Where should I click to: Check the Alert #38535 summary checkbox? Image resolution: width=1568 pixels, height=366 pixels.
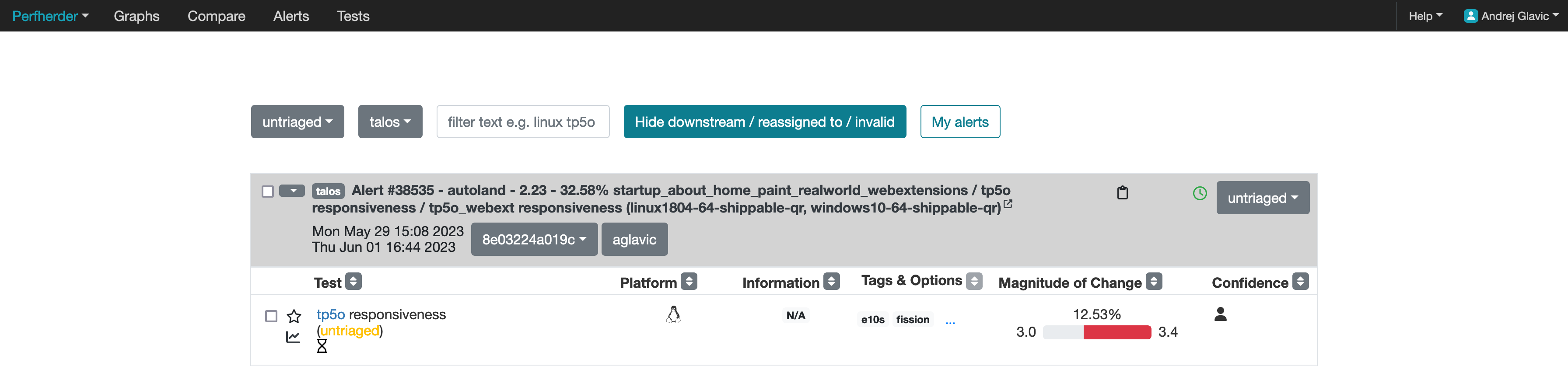tap(268, 192)
